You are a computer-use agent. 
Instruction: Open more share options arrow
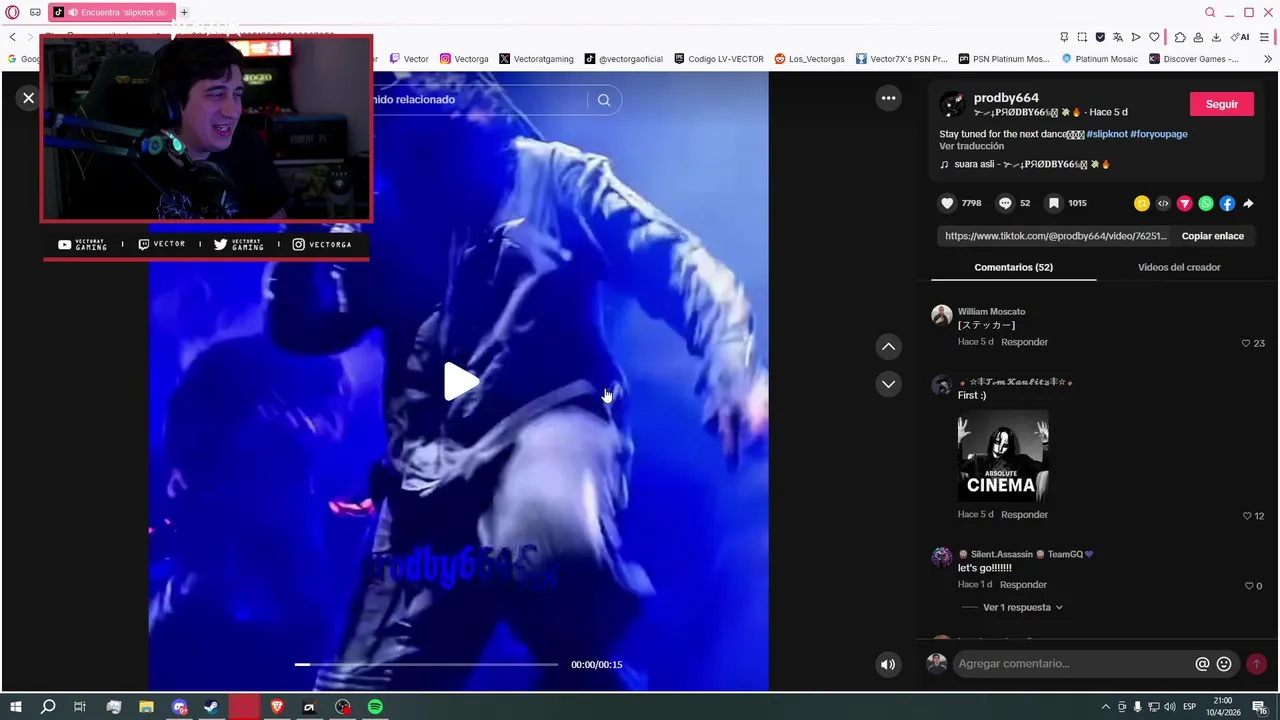[1248, 203]
